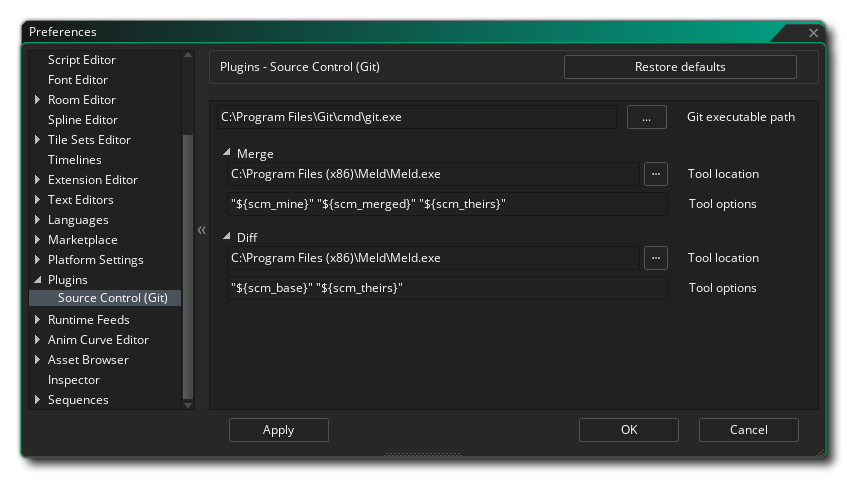
Task: Open the Spline Editor preferences
Action: click(83, 120)
